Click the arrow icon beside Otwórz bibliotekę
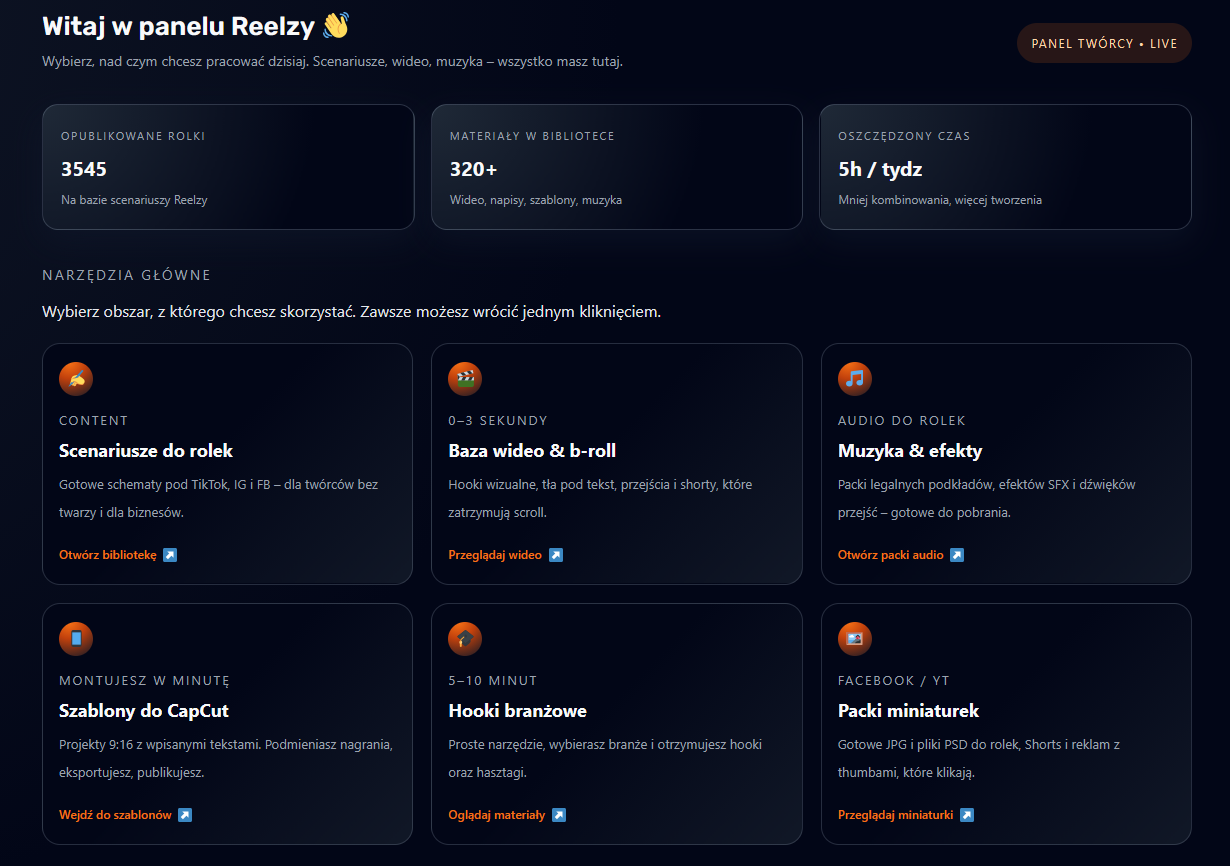This screenshot has width=1230, height=866. pos(170,555)
